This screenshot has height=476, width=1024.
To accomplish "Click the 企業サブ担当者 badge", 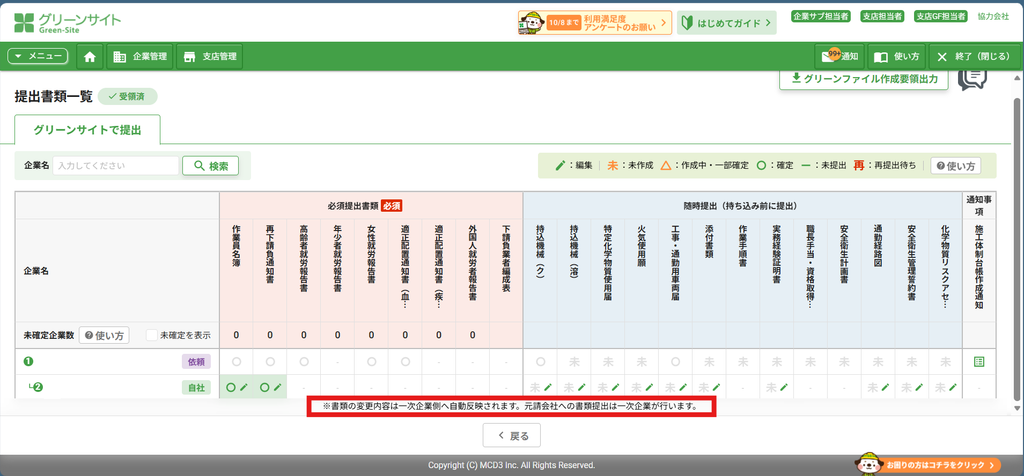I will click(x=820, y=16).
